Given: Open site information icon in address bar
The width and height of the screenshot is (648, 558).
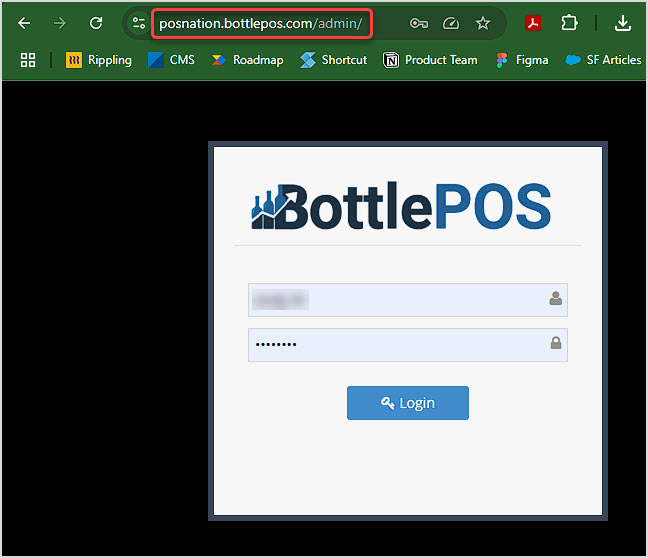Looking at the screenshot, I should pyautogui.click(x=138, y=23).
